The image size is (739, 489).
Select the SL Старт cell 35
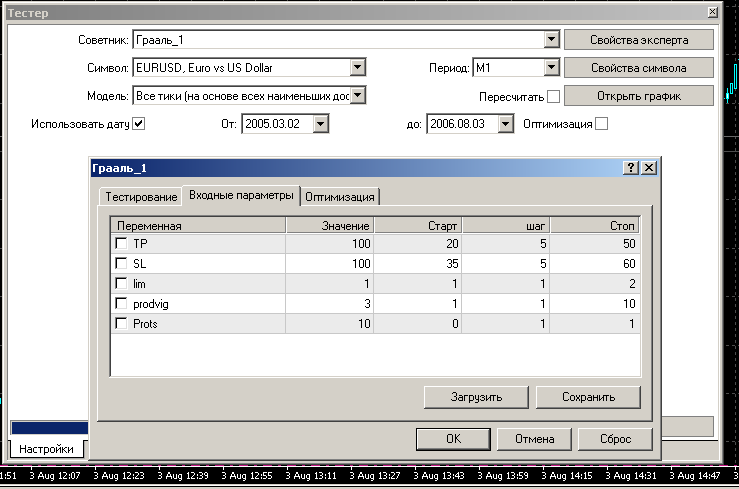click(418, 263)
